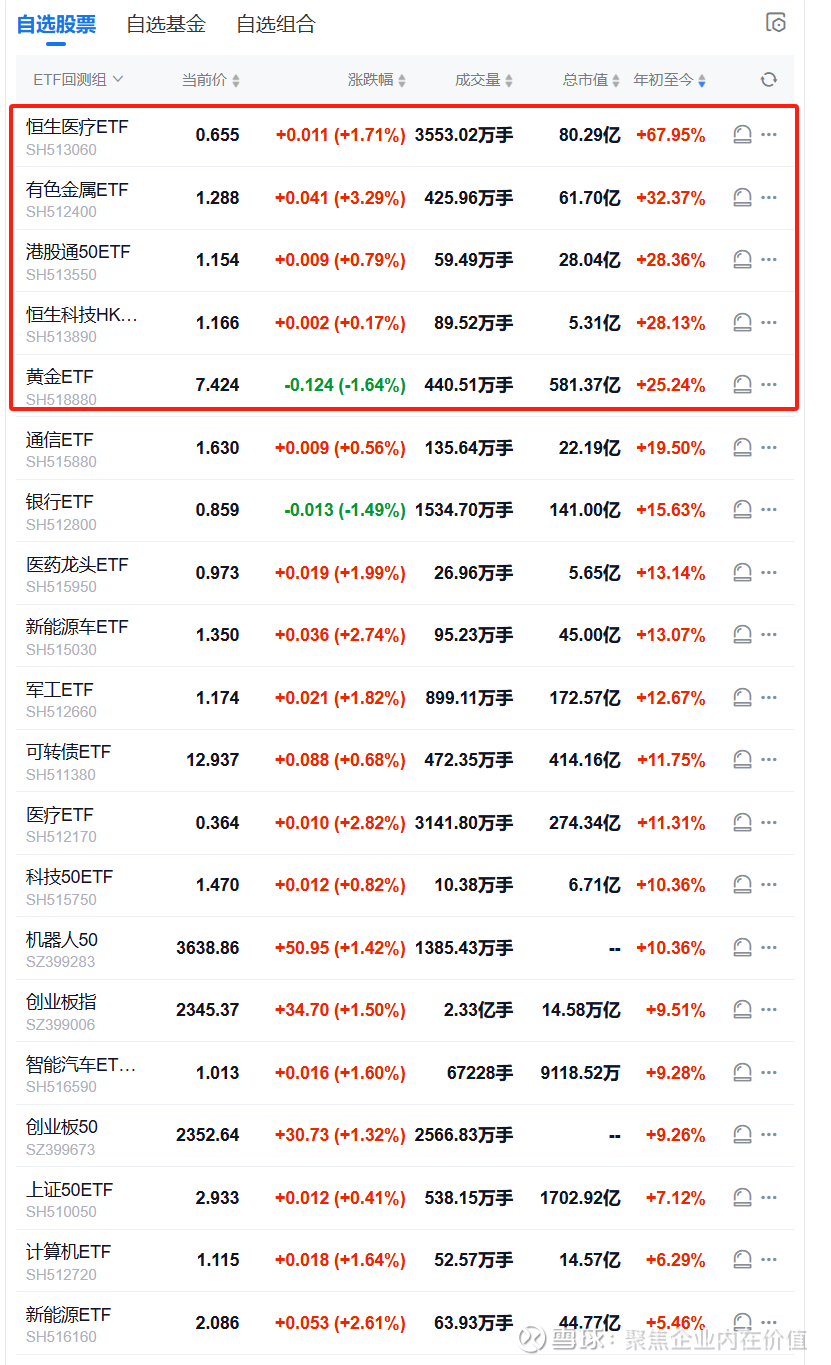Open more options for 有色金属ETF
The height and width of the screenshot is (1365, 831).
point(769,198)
